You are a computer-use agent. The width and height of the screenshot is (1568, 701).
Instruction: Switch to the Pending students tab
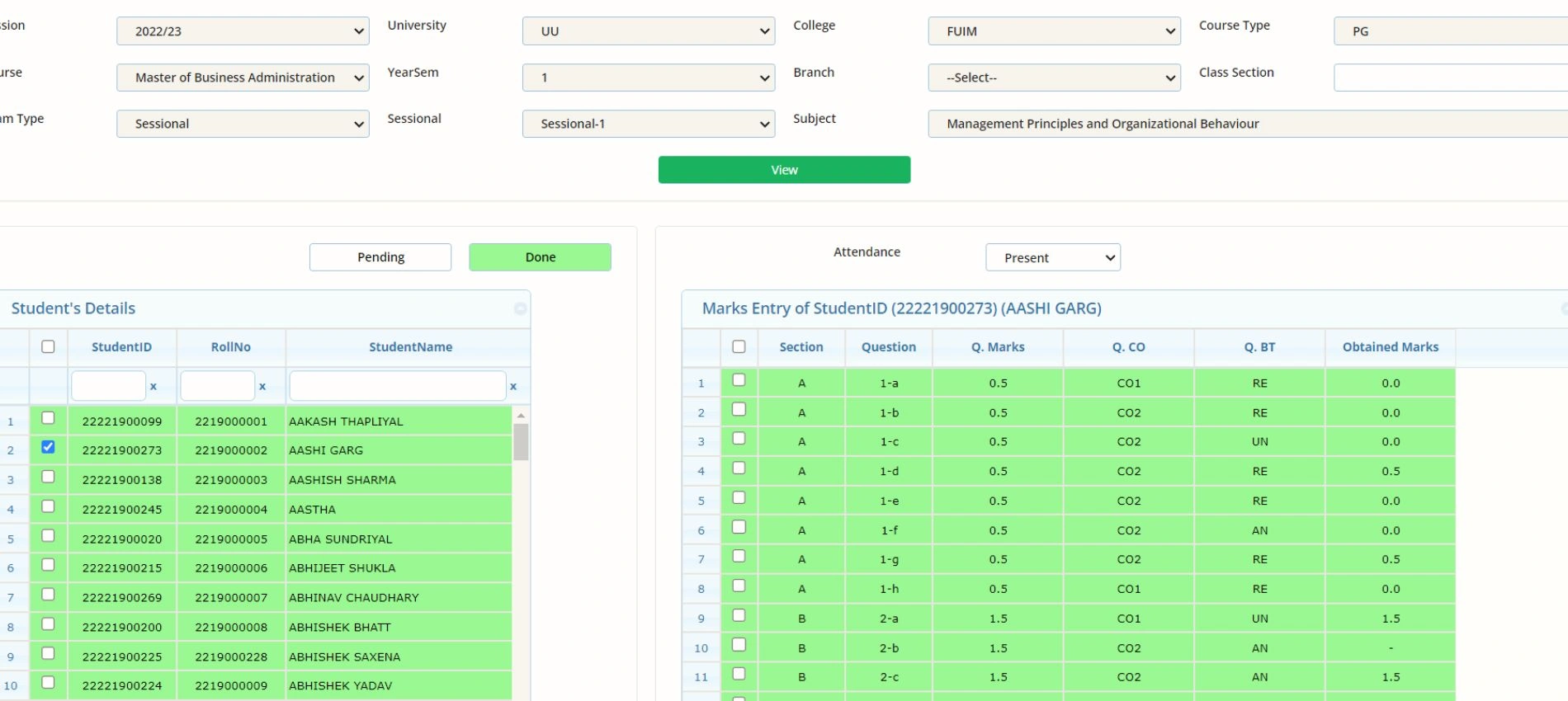point(380,257)
